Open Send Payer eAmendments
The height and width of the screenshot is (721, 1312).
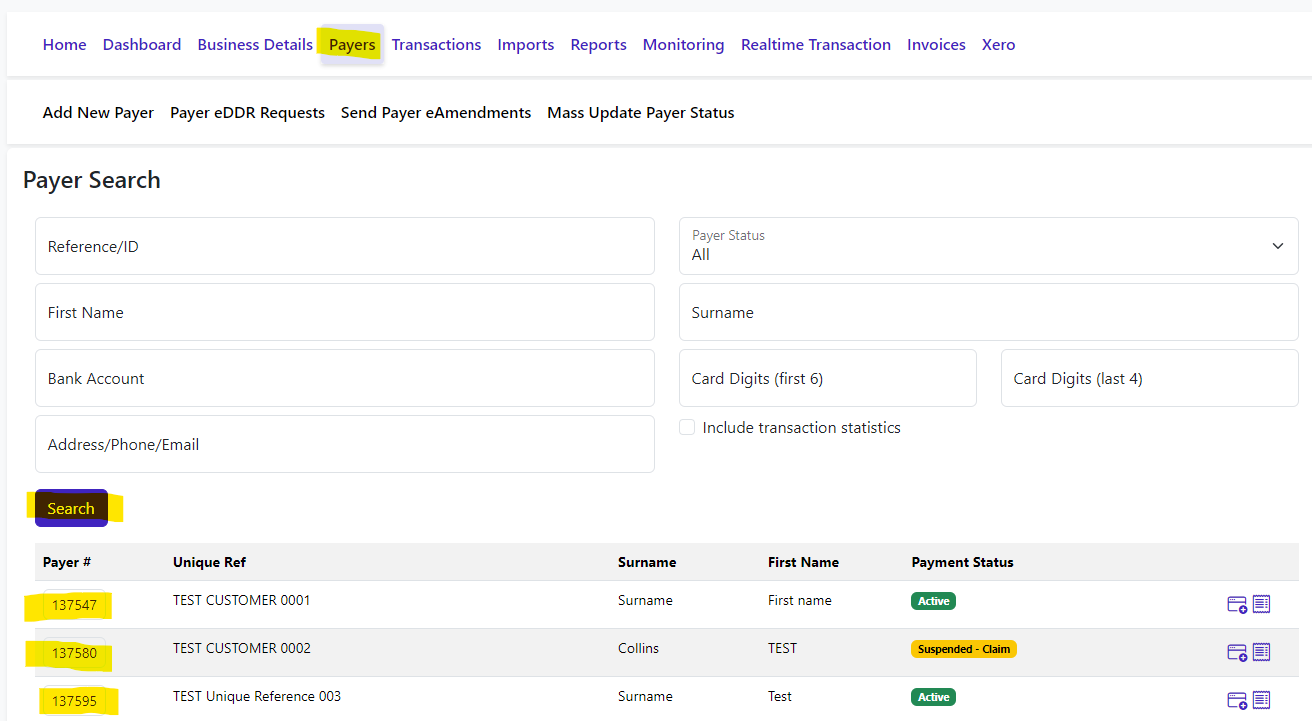436,113
